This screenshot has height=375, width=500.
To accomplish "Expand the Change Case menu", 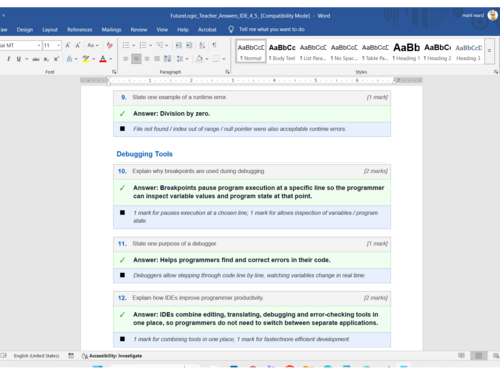I will click(x=93, y=45).
